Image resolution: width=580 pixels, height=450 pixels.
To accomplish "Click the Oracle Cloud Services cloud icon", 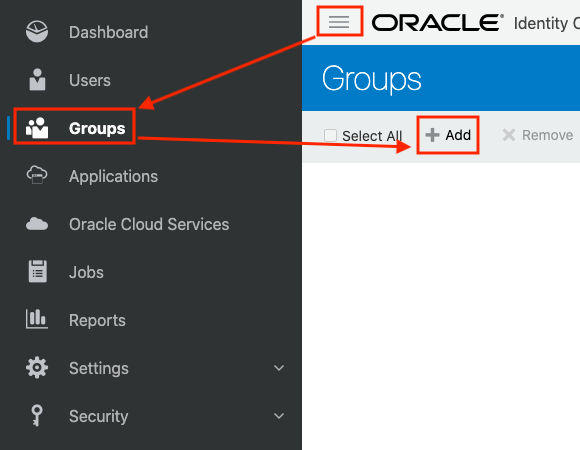I will click(x=37, y=224).
